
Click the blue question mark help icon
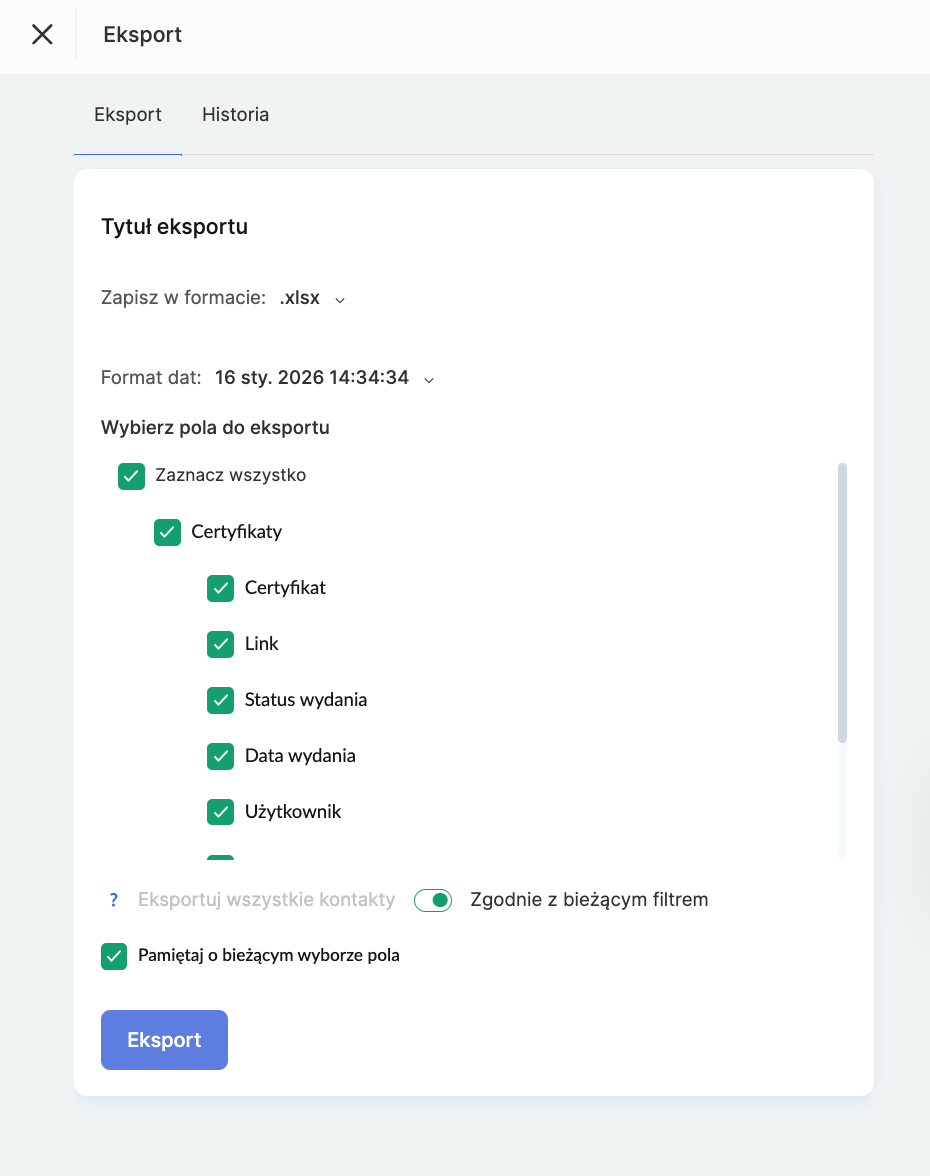(114, 900)
